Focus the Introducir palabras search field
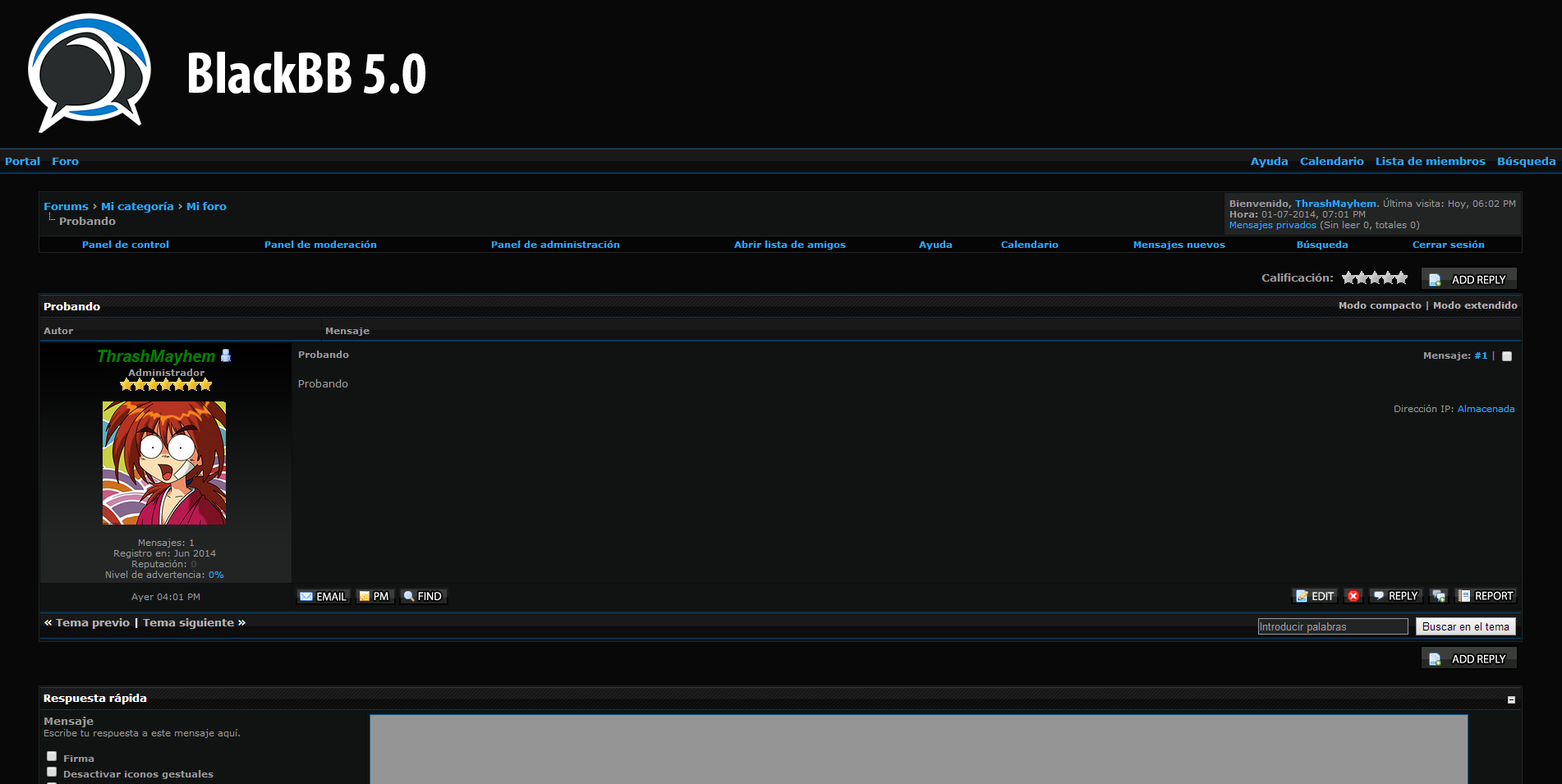1562x784 pixels. [x=1332, y=626]
